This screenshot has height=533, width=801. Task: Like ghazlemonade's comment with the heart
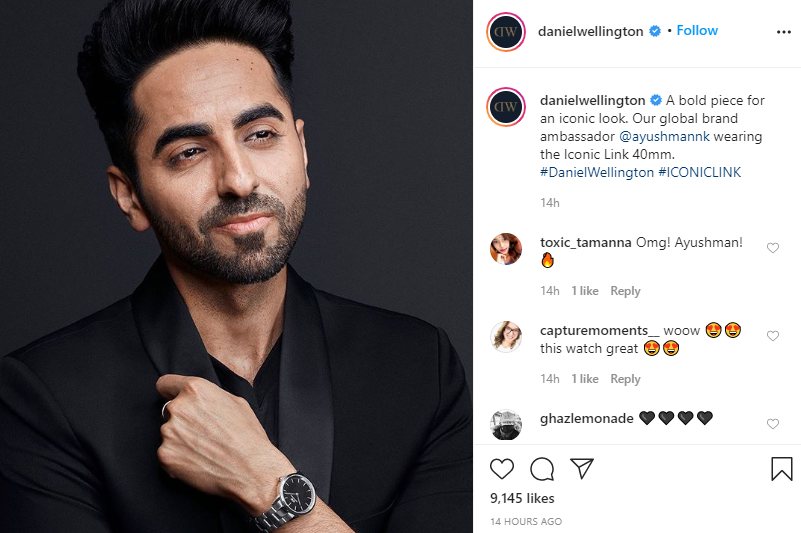pyautogui.click(x=773, y=424)
